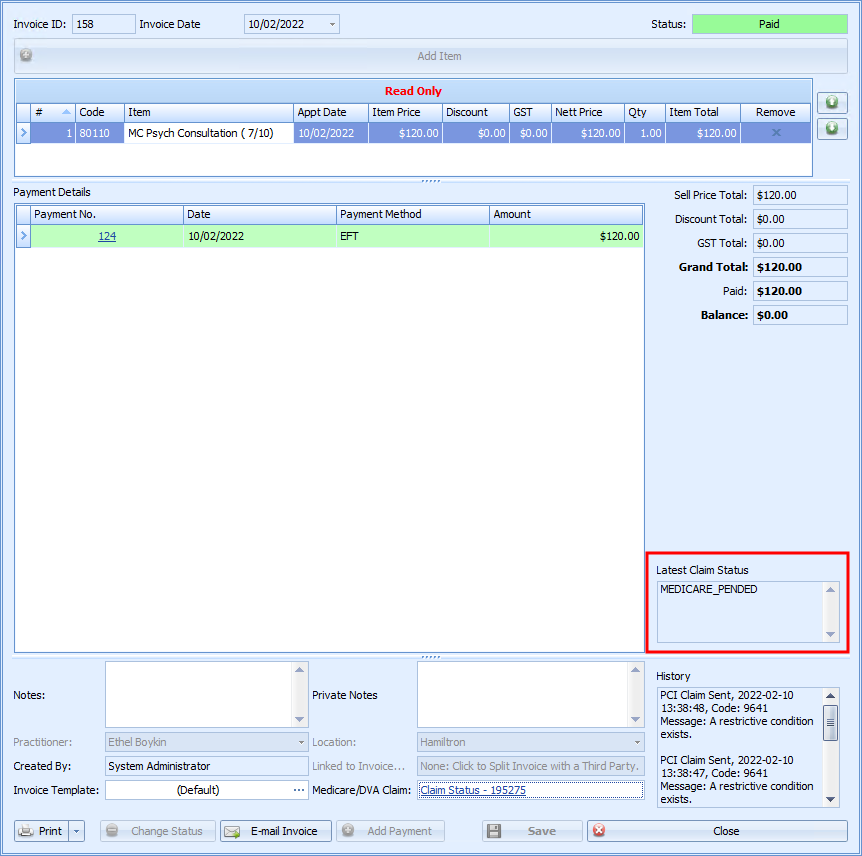862x856 pixels.
Task: Click the Created By field
Action: (x=206, y=766)
